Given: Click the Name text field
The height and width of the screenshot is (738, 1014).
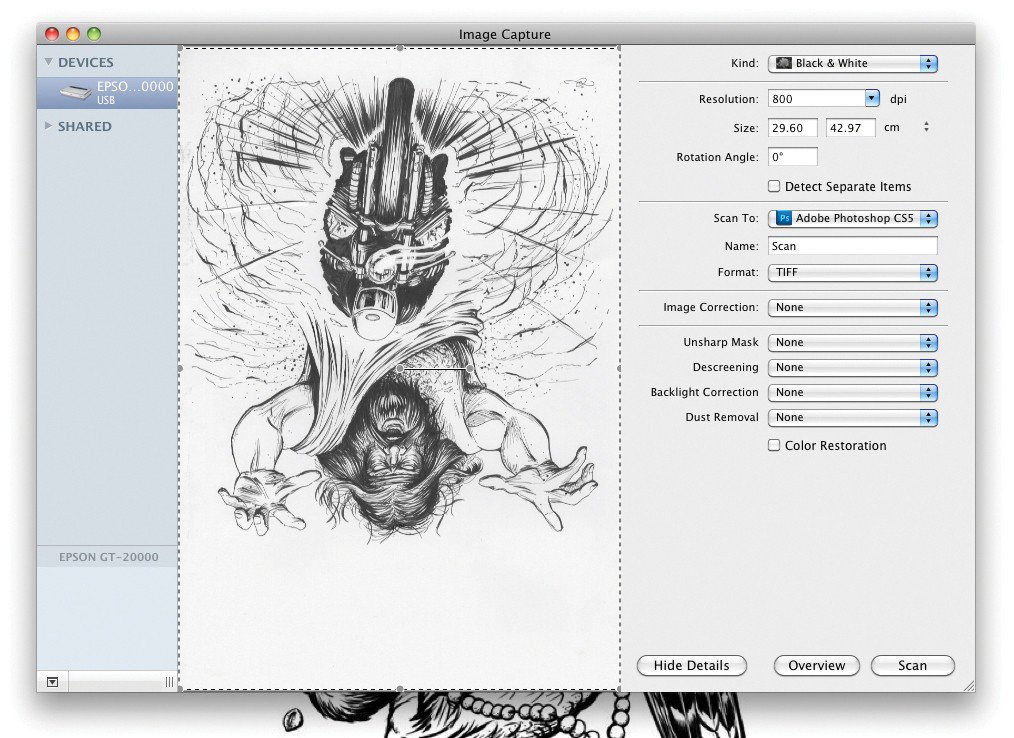Looking at the screenshot, I should click(852, 246).
